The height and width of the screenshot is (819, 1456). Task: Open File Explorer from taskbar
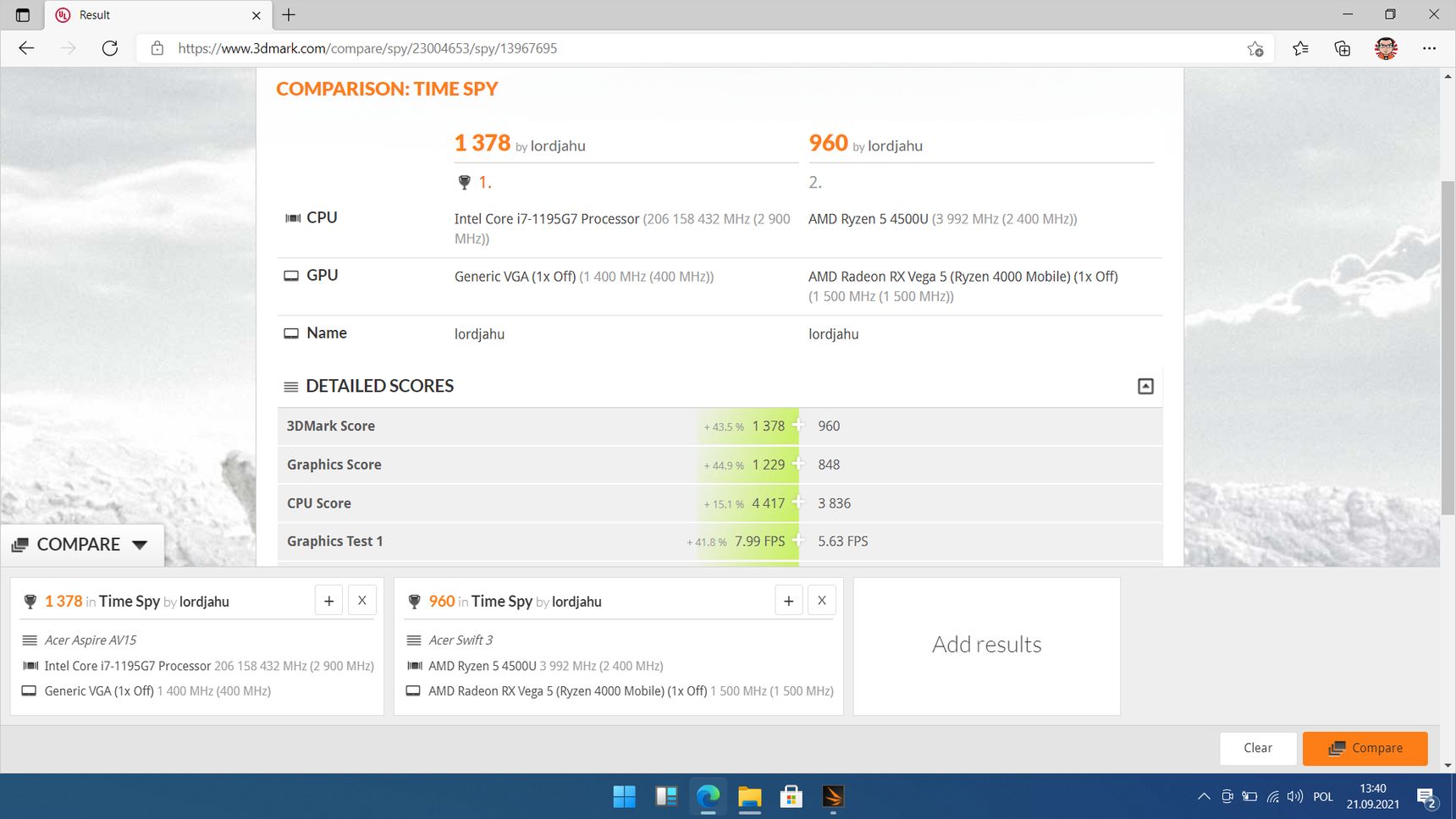pyautogui.click(x=749, y=797)
